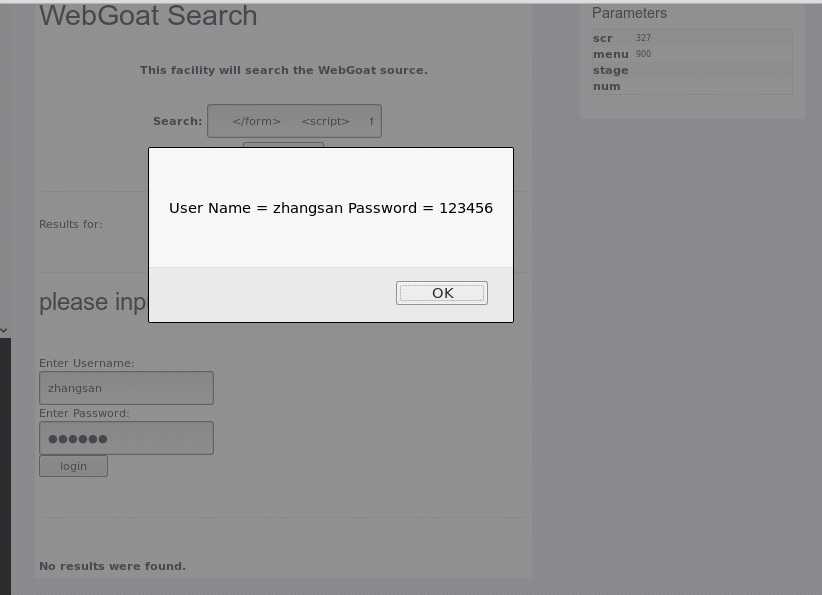This screenshot has height=595, width=822.
Task: Click the 'Search:' label
Action: (x=178, y=121)
